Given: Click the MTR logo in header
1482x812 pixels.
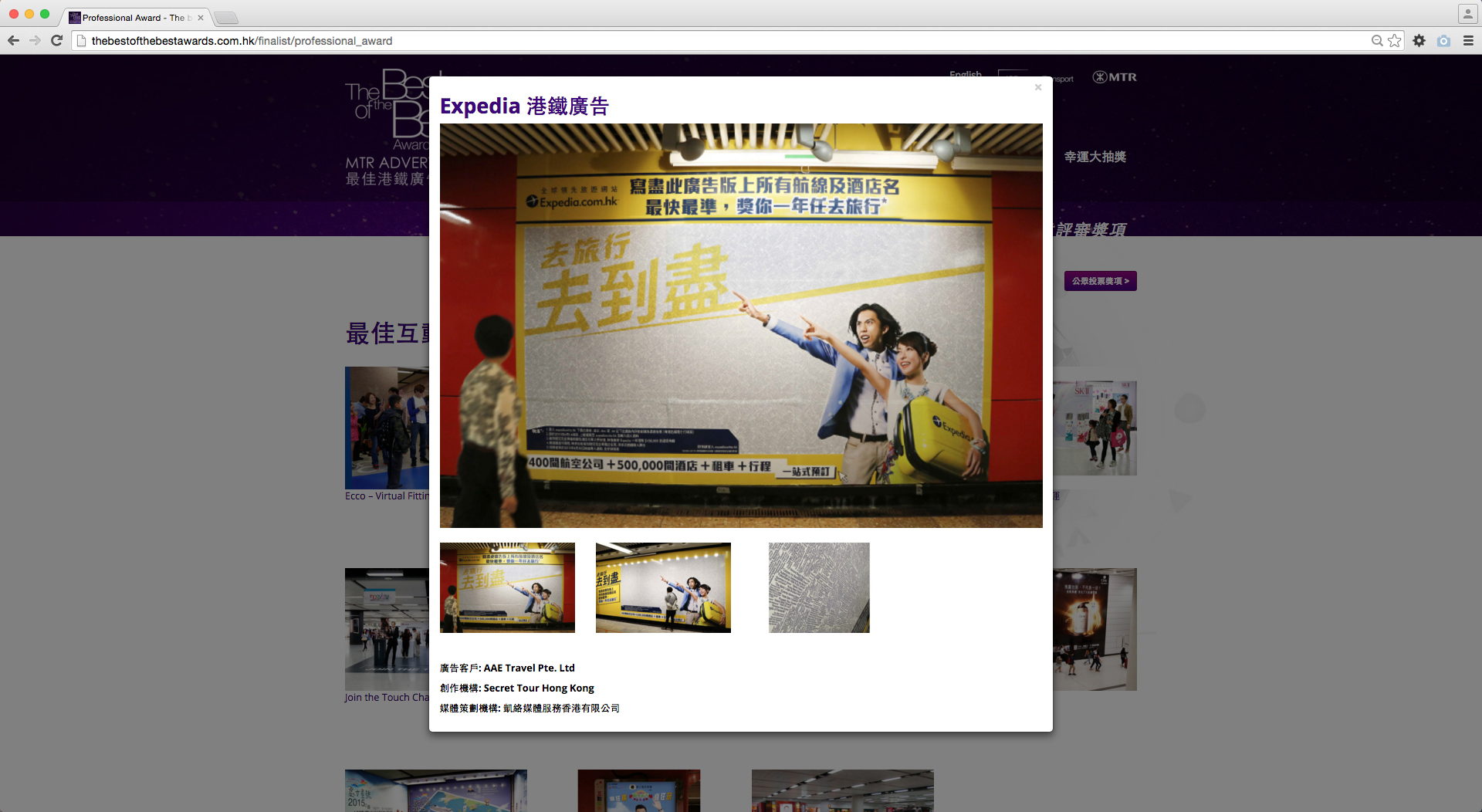Looking at the screenshot, I should click(1115, 77).
